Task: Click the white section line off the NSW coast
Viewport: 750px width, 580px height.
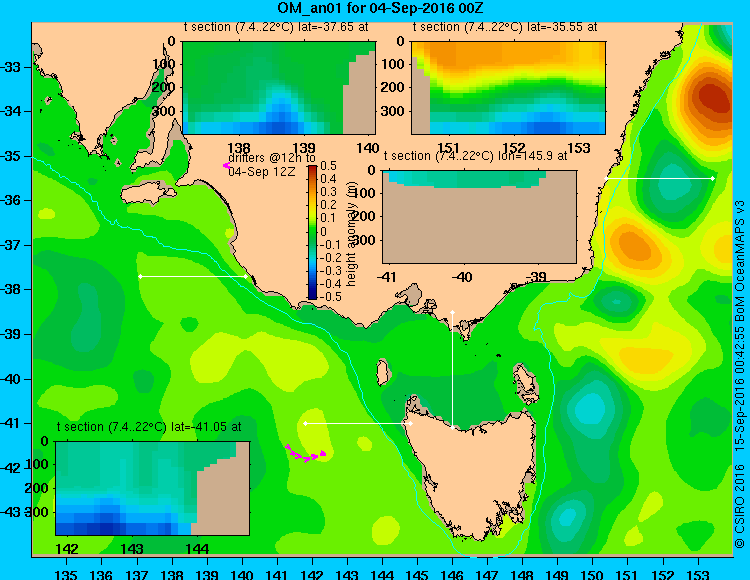Action: click(660, 178)
